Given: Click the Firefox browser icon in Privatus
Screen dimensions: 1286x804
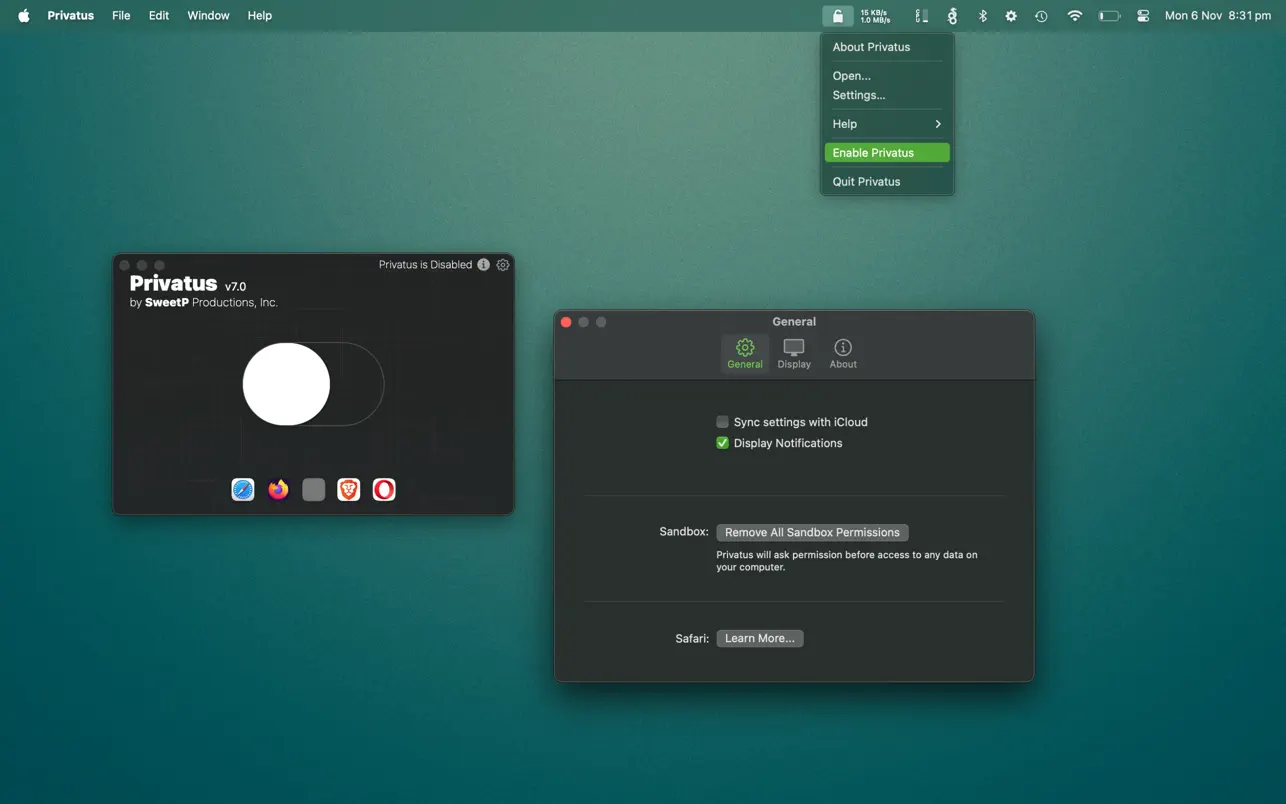Looking at the screenshot, I should [x=278, y=489].
